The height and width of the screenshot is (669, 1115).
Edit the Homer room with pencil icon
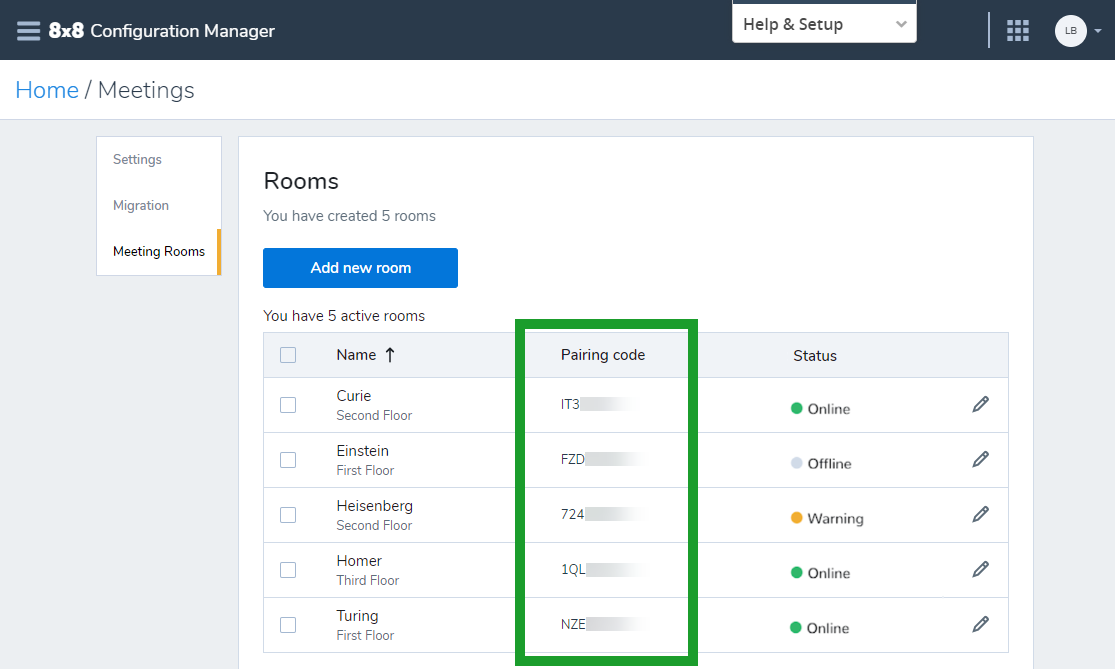980,569
